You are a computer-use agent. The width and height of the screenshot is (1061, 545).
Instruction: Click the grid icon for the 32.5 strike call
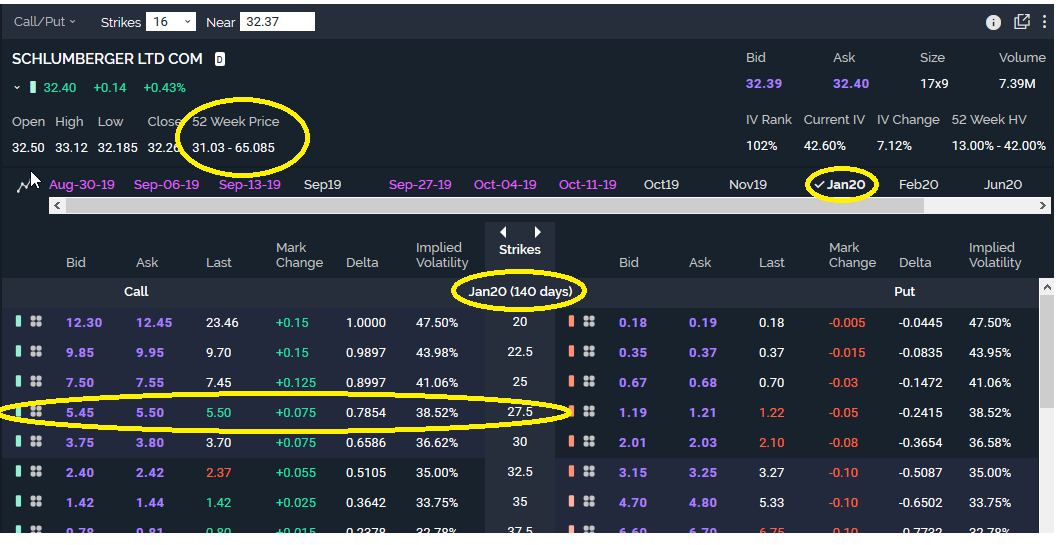click(x=36, y=471)
